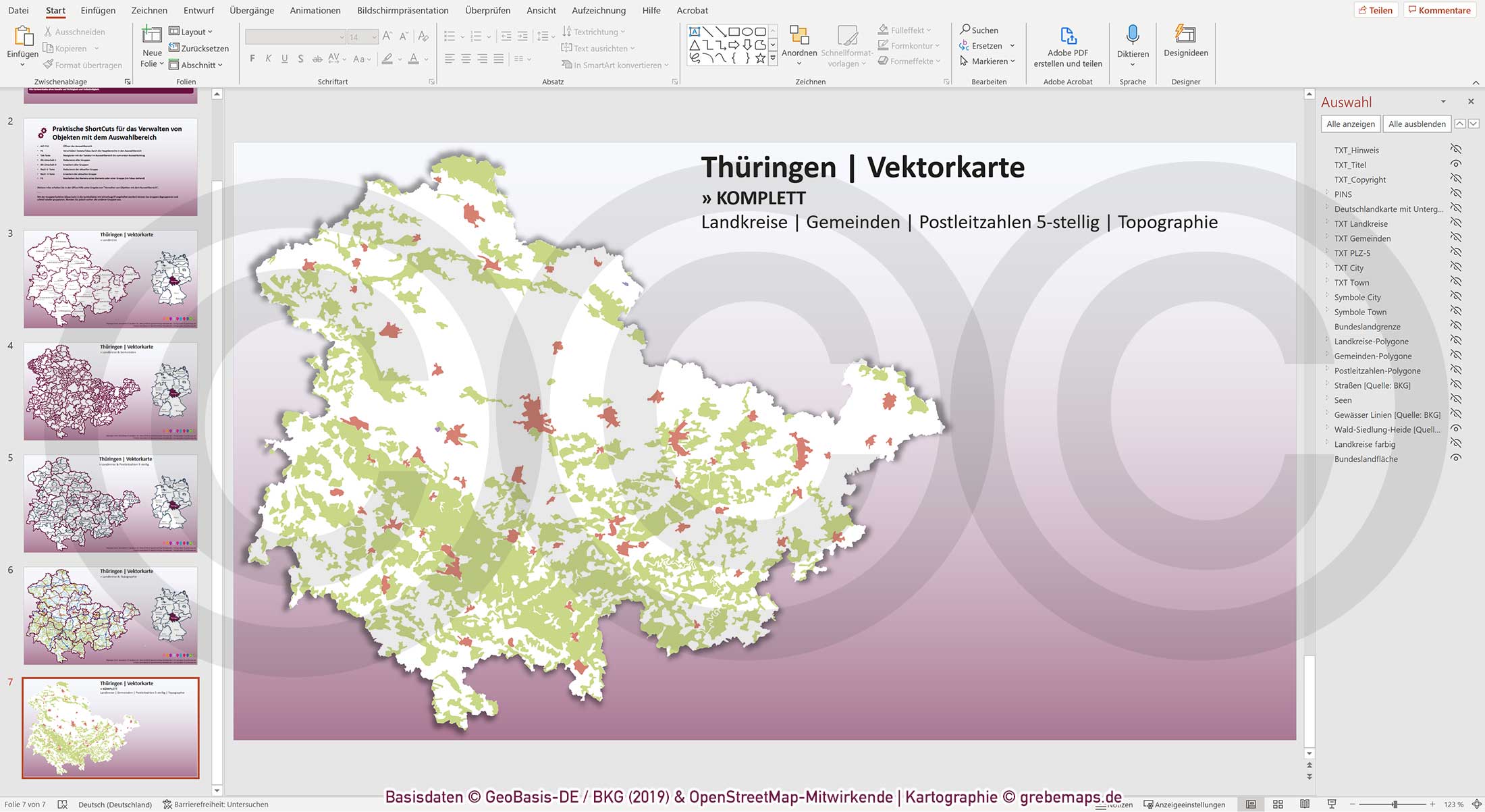Image resolution: width=1485 pixels, height=812 pixels.
Task: Select the Text Box shape tool
Action: [x=695, y=31]
